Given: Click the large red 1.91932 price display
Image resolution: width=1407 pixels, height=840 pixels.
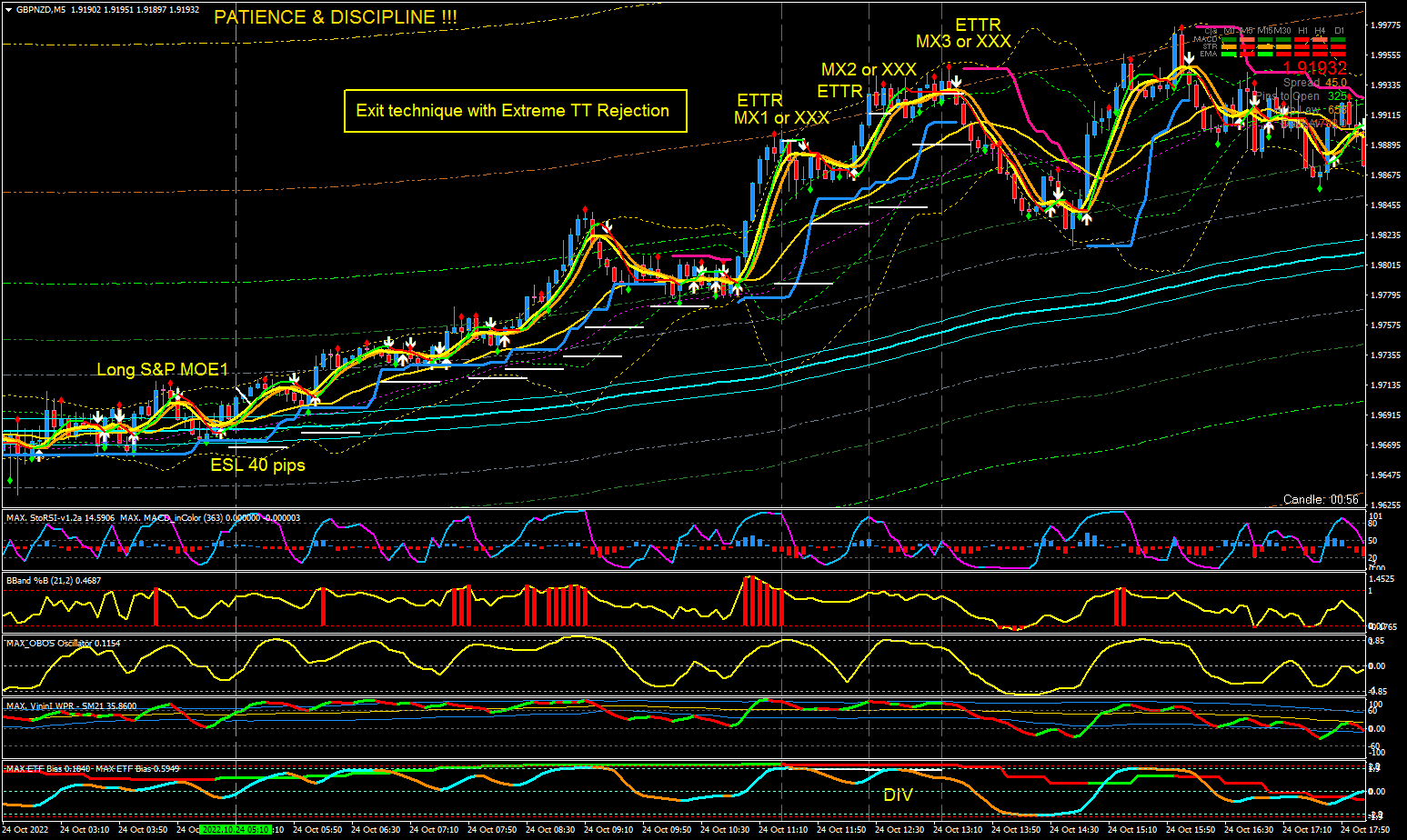Looking at the screenshot, I should (x=1314, y=69).
